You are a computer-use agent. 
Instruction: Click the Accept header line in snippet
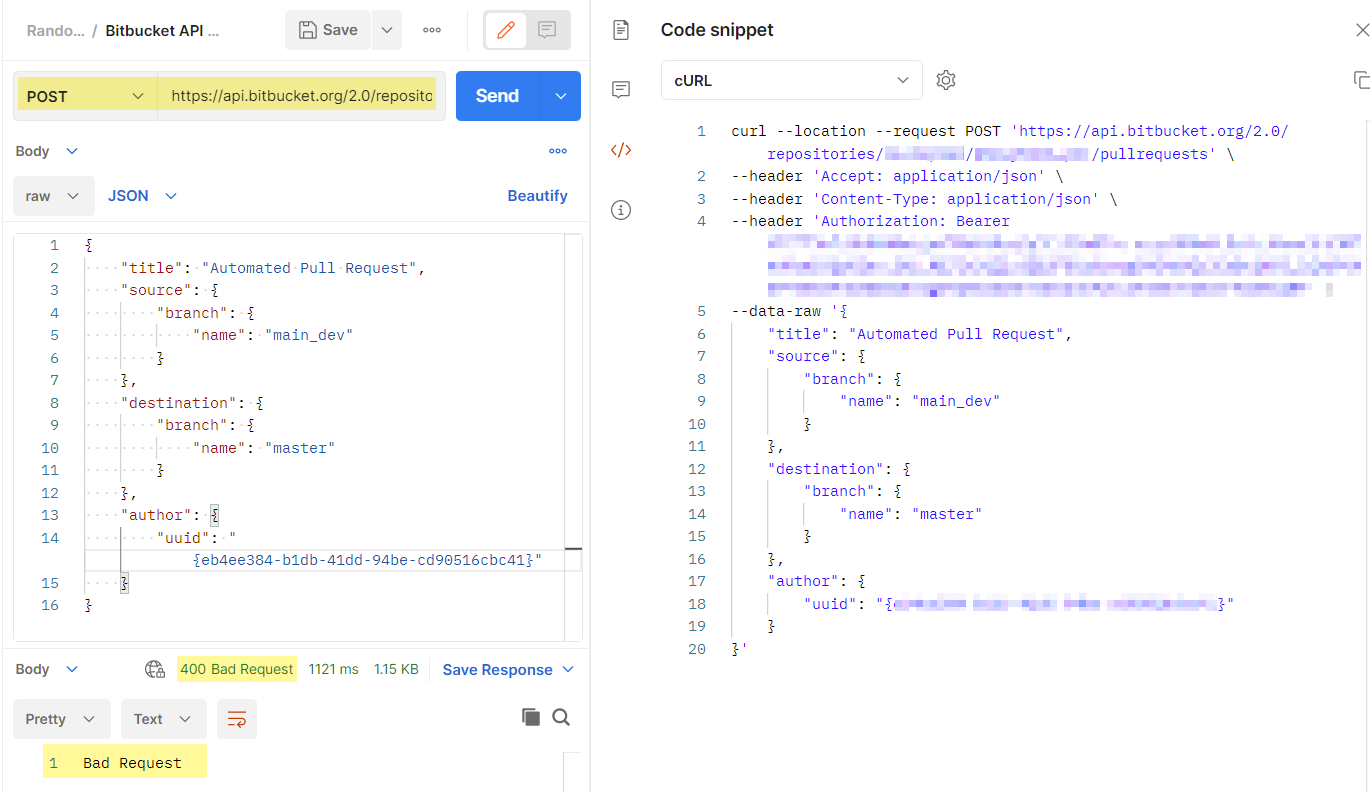(895, 176)
